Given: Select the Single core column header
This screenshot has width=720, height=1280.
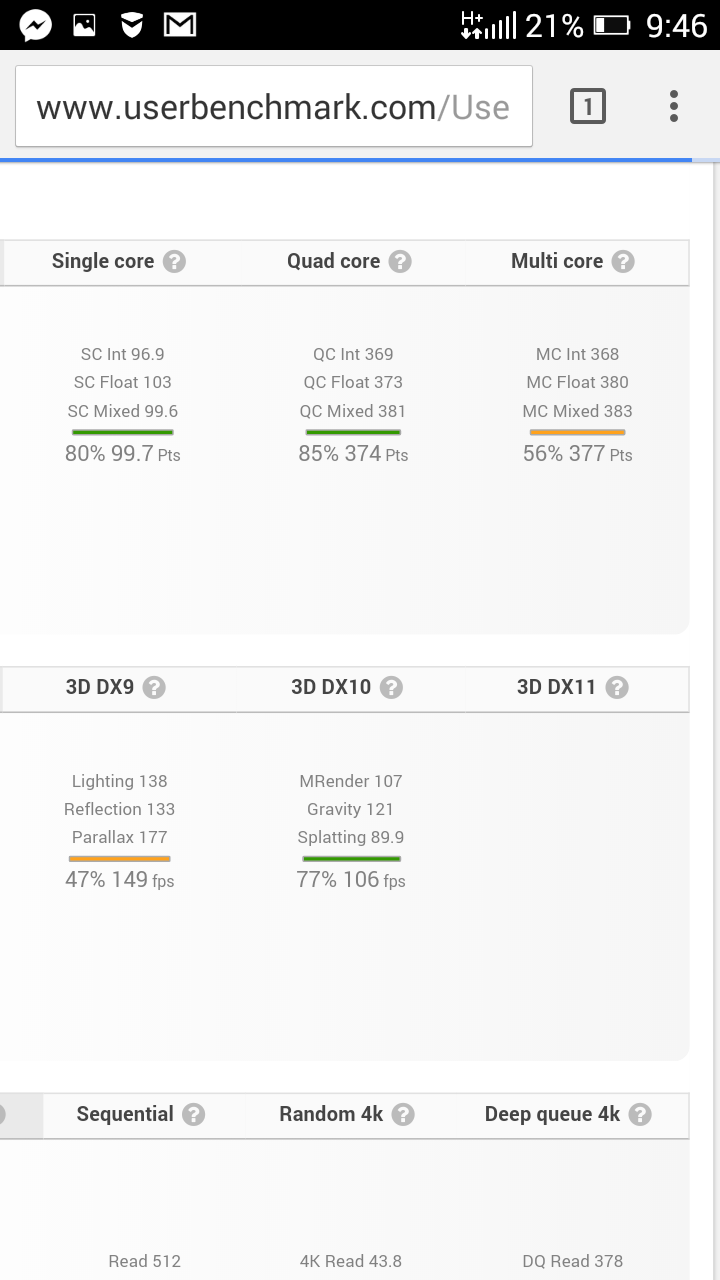Looking at the screenshot, I should coord(103,262).
